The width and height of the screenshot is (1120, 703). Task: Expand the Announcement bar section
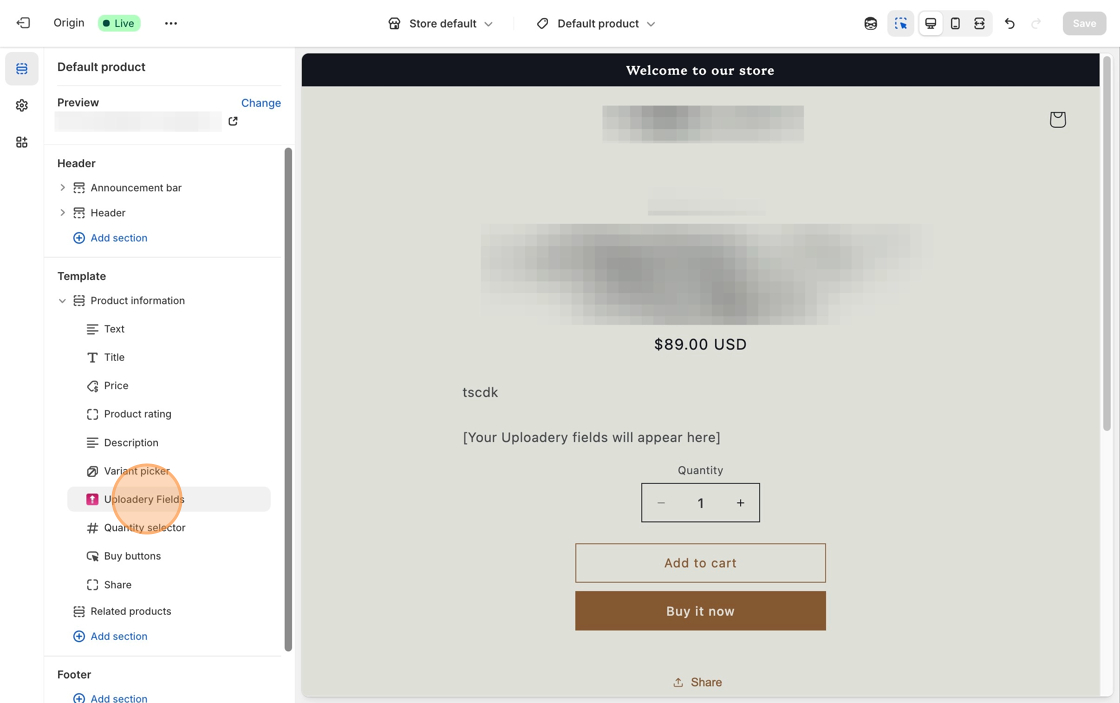click(62, 188)
